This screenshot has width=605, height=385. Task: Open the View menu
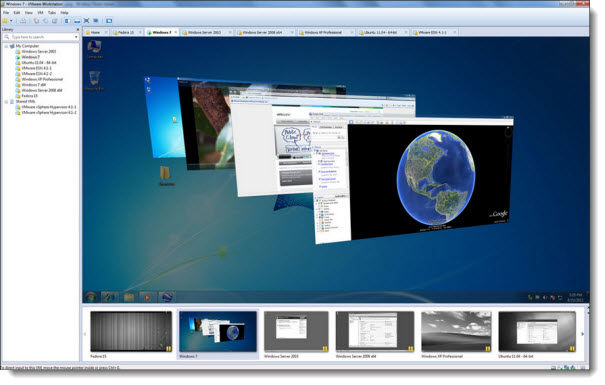click(29, 13)
